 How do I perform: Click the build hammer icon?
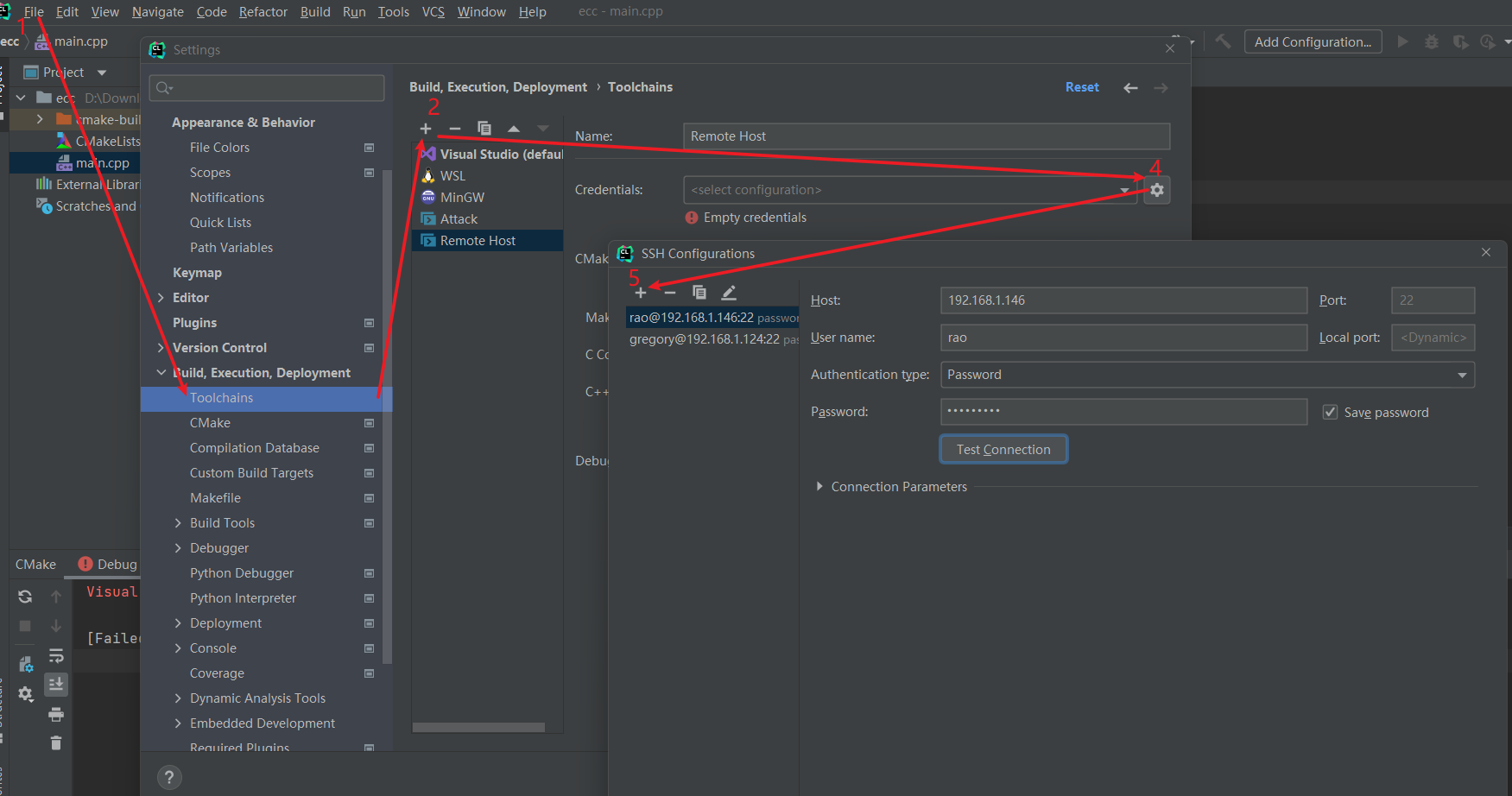pyautogui.click(x=1223, y=41)
